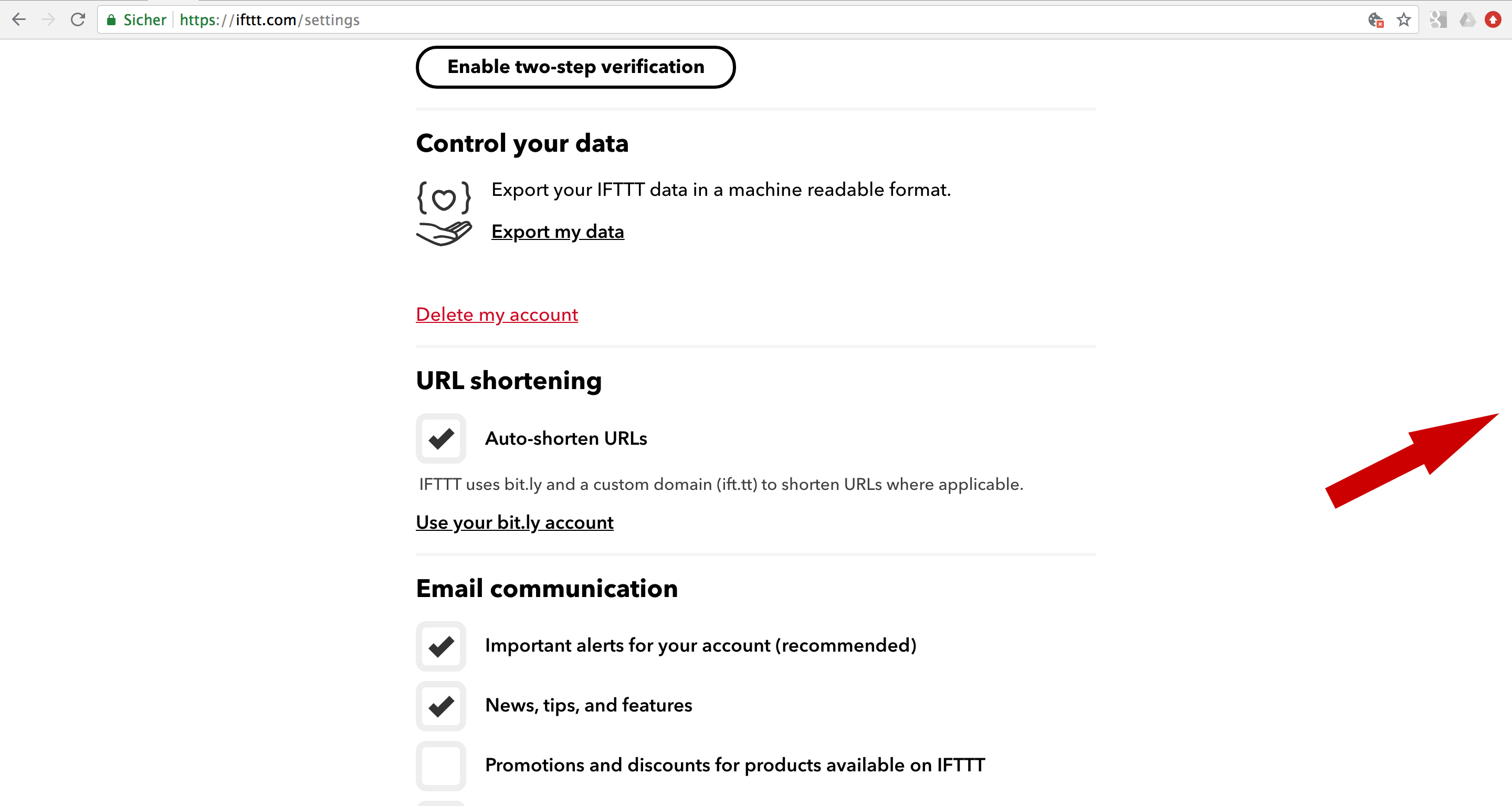1512x806 pixels.
Task: Follow the Use your bit.ly account link
Action: point(514,522)
